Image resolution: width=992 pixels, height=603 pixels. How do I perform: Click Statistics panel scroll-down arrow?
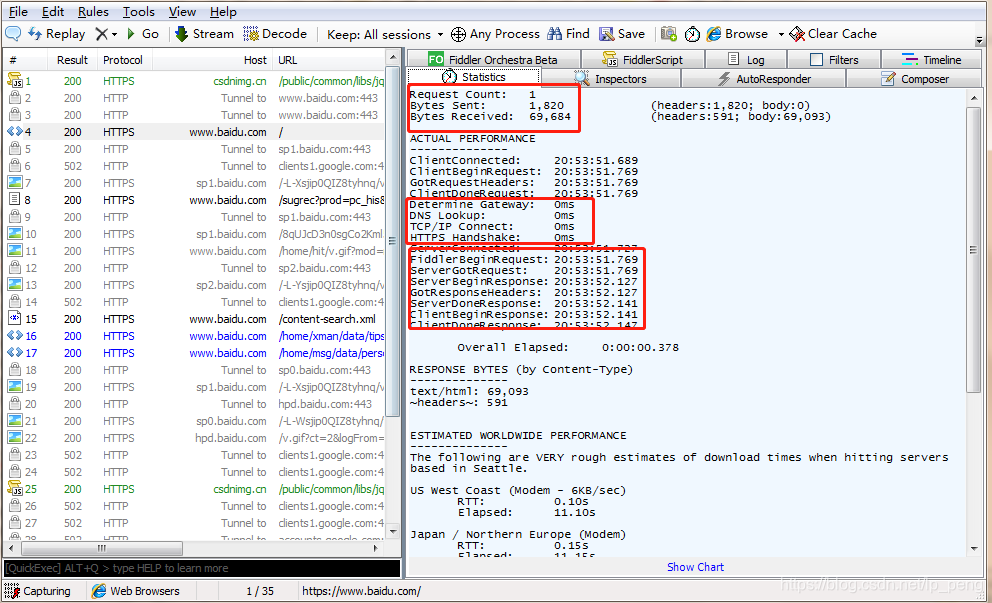point(974,549)
